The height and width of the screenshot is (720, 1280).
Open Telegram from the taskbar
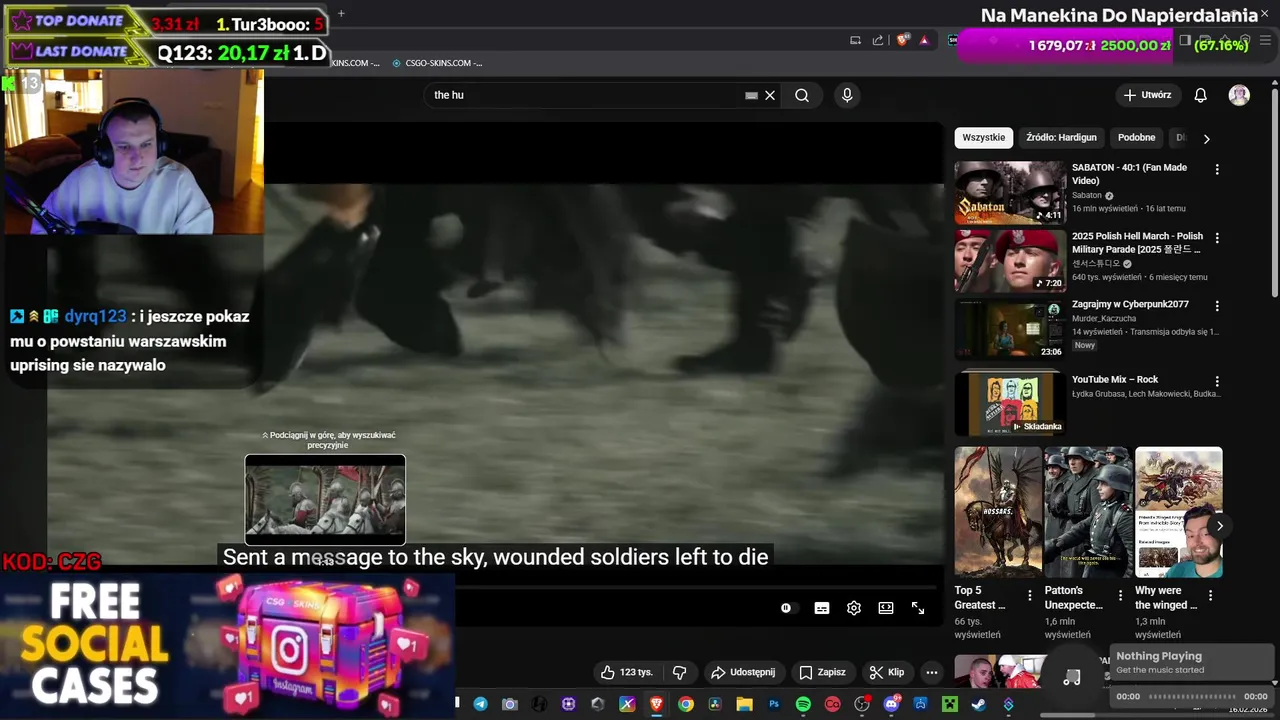(x=481, y=704)
